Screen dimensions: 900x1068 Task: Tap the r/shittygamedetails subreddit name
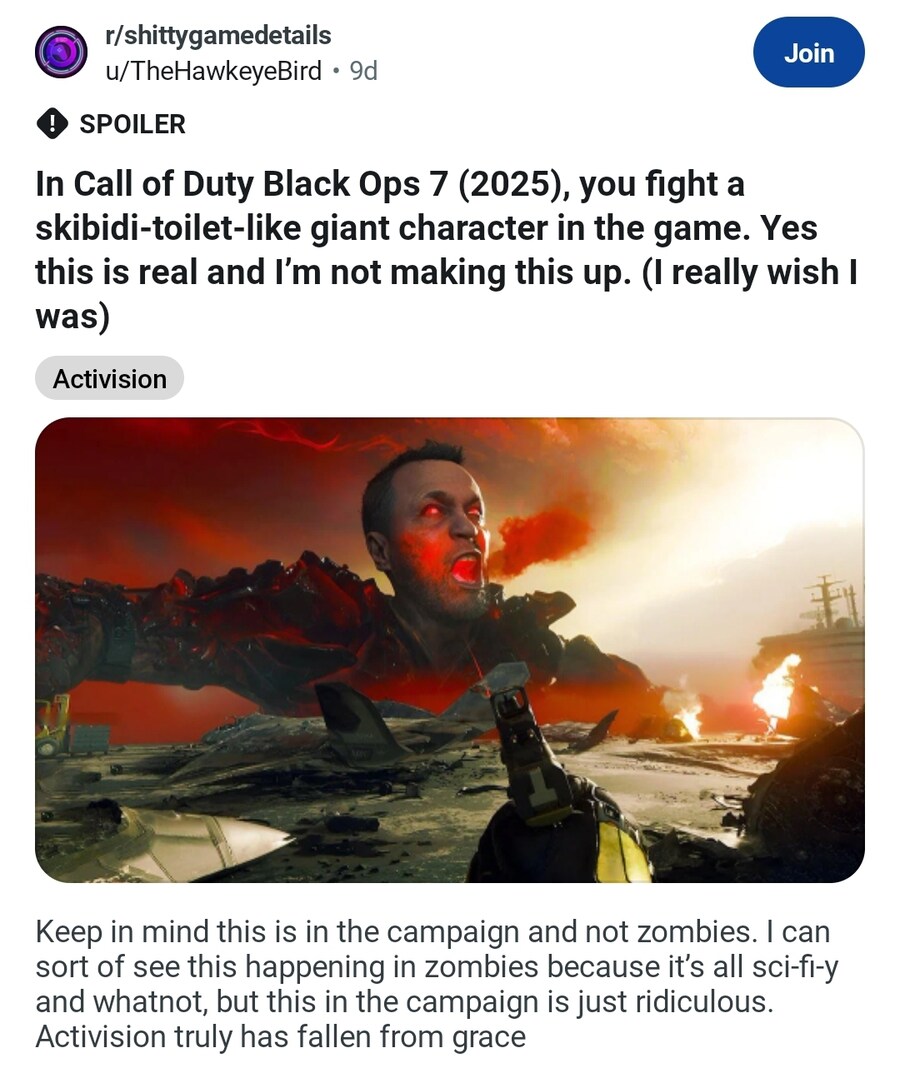218,35
